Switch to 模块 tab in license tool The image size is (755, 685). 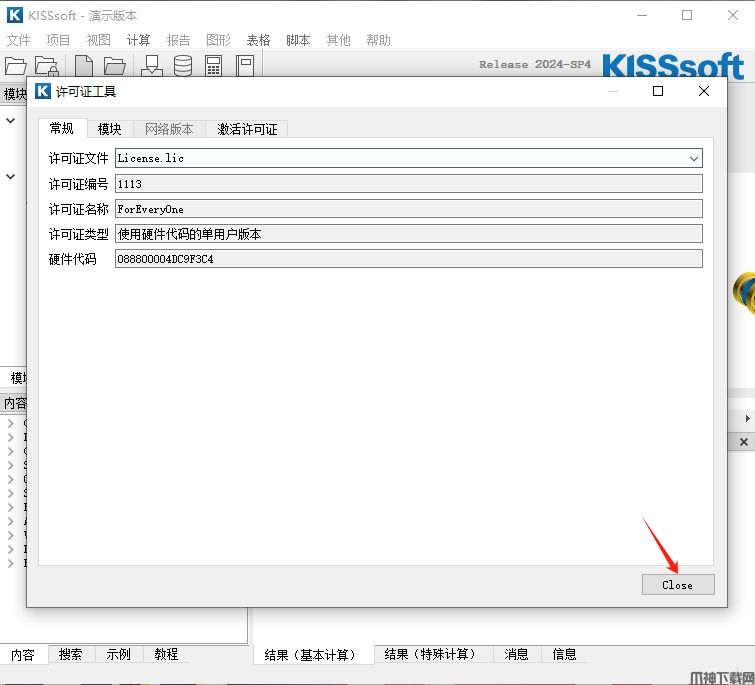[x=109, y=129]
